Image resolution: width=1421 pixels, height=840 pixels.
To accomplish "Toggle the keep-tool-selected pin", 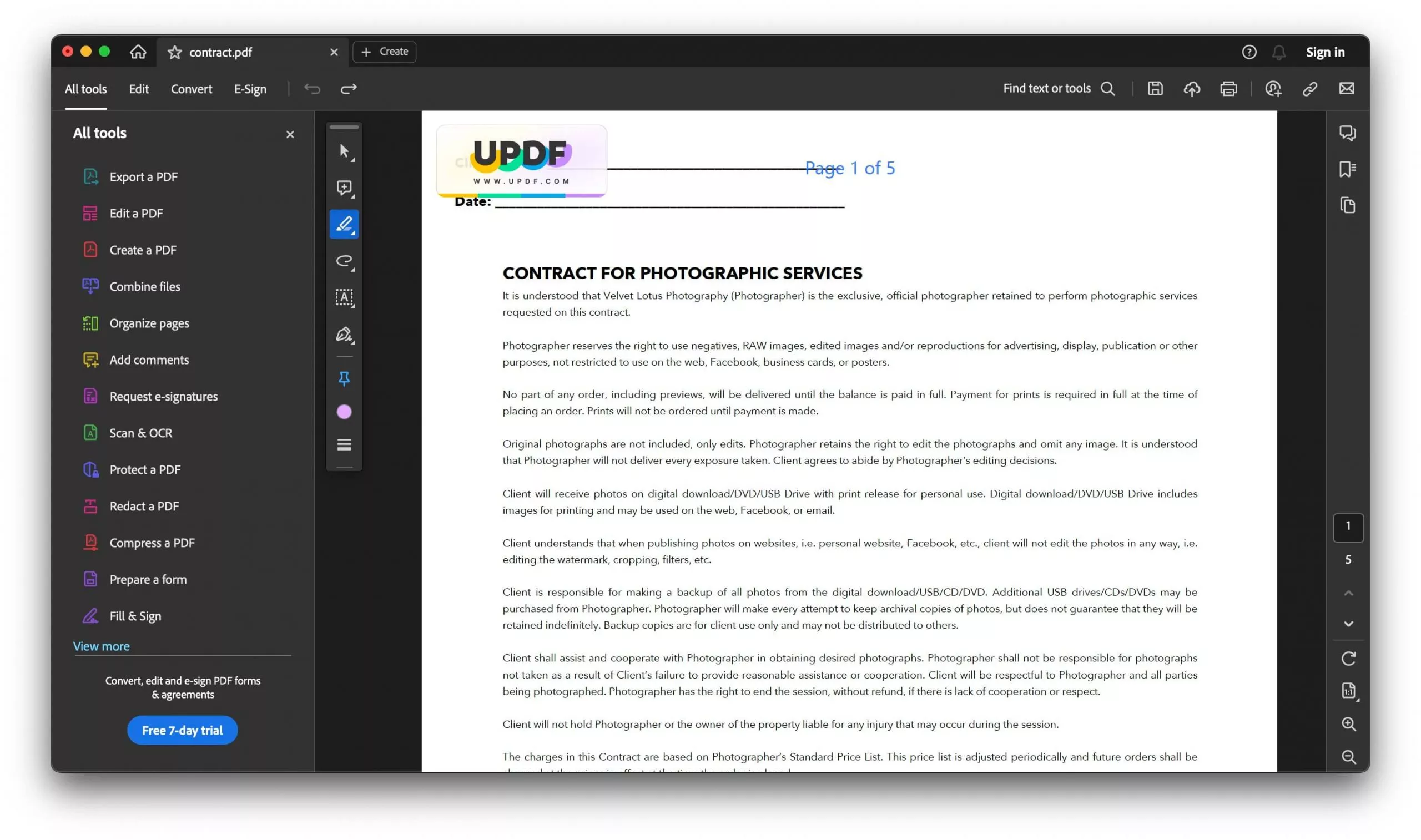I will tap(344, 379).
